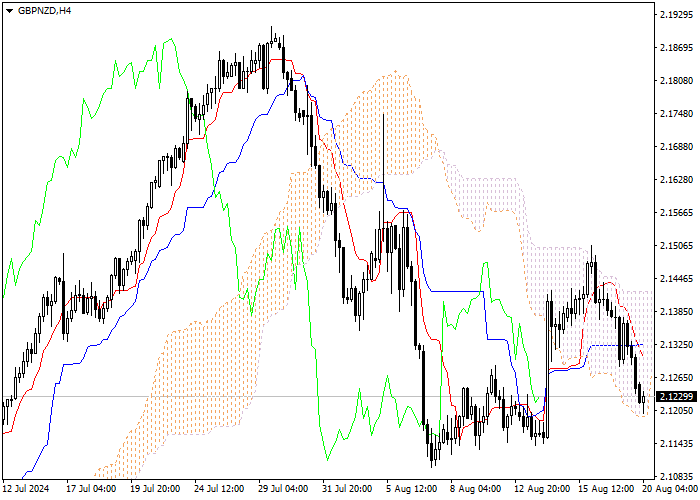Select the 20 Aug 04:00 time label
Screen dimensions: 700x500
point(671,489)
